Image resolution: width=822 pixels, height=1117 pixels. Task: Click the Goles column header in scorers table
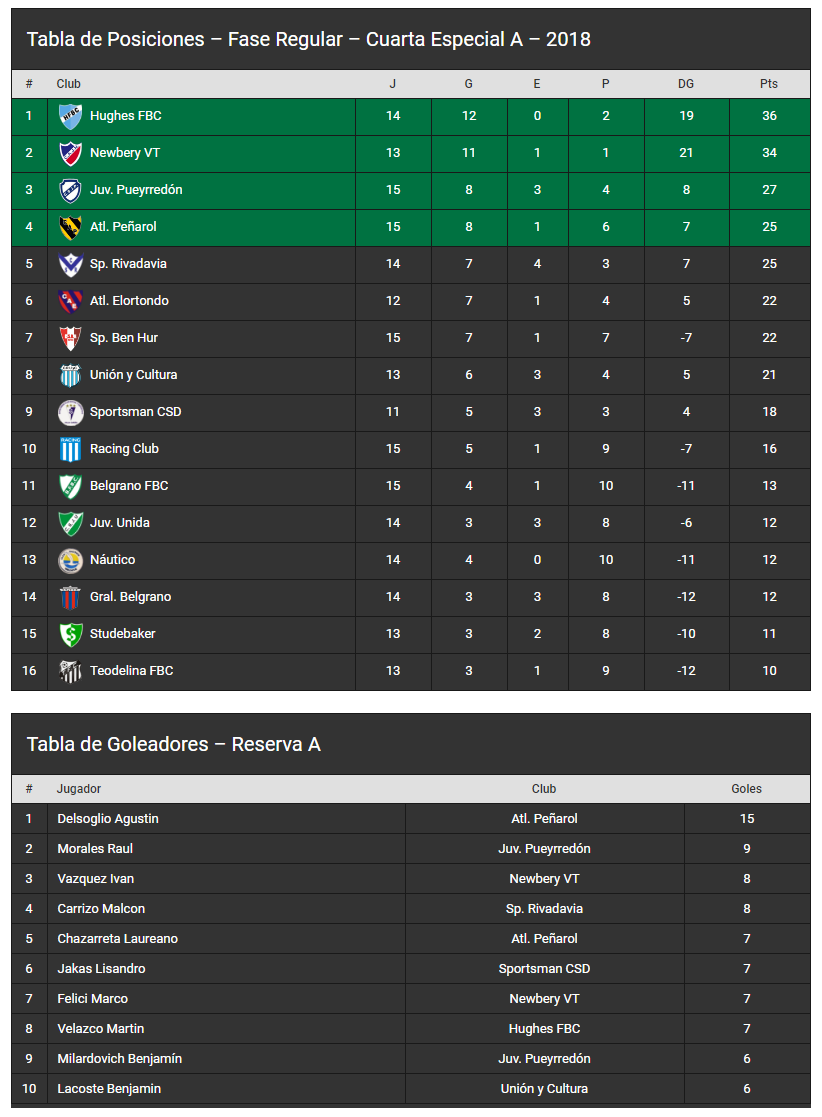pos(746,789)
